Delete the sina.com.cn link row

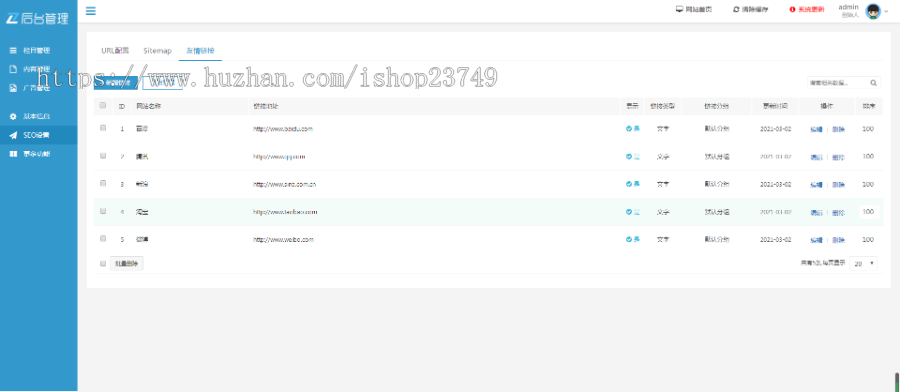tap(839, 185)
